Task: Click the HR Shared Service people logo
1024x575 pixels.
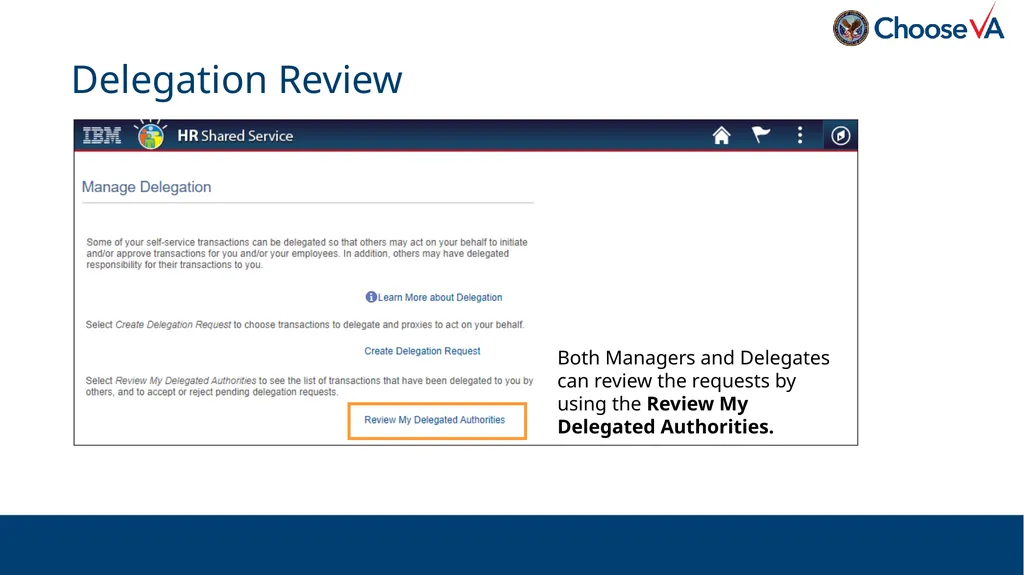Action: pyautogui.click(x=151, y=135)
